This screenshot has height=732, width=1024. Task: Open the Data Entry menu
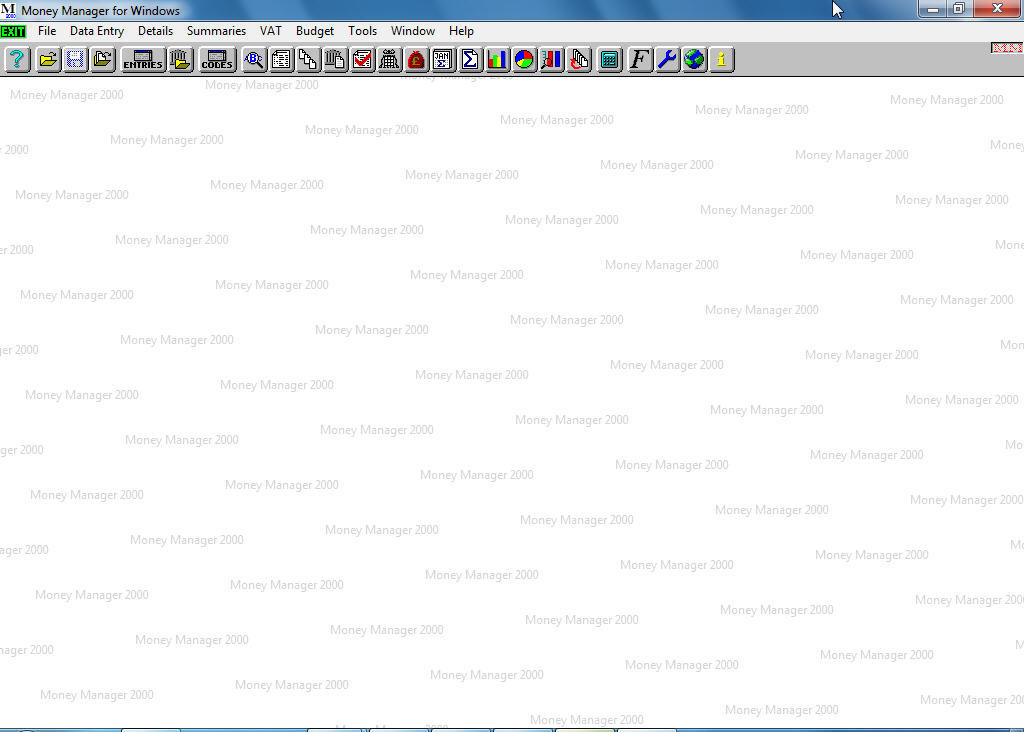pyautogui.click(x=97, y=31)
